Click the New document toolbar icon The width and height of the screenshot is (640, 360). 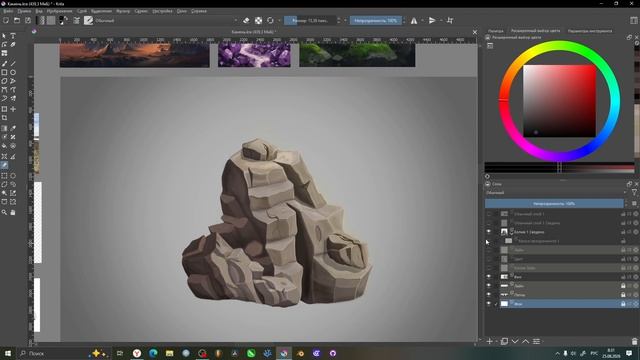coord(6,20)
